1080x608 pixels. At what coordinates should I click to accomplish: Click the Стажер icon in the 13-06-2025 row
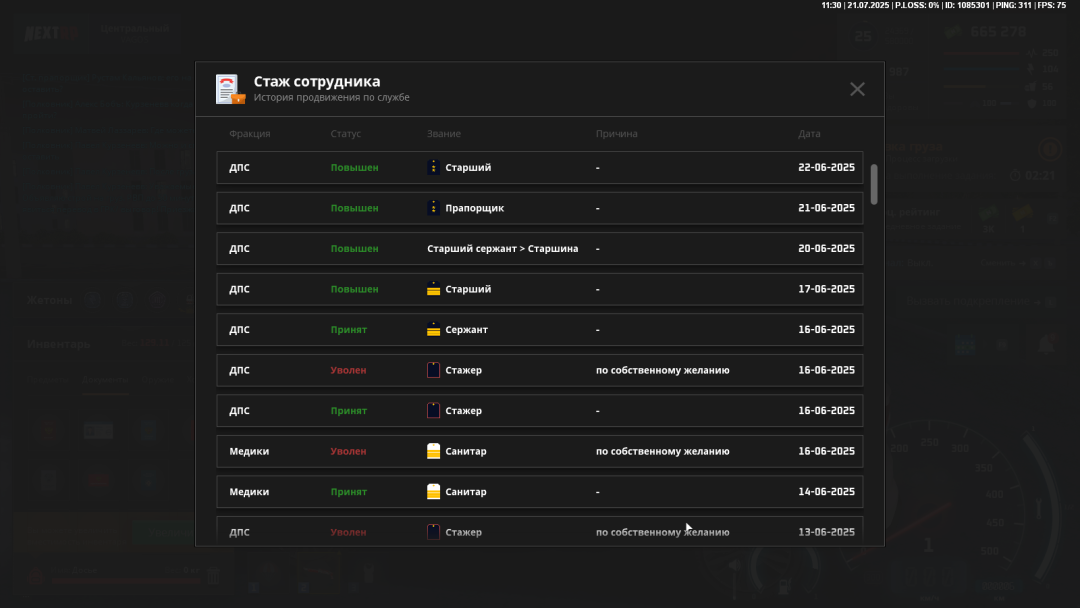pos(433,532)
